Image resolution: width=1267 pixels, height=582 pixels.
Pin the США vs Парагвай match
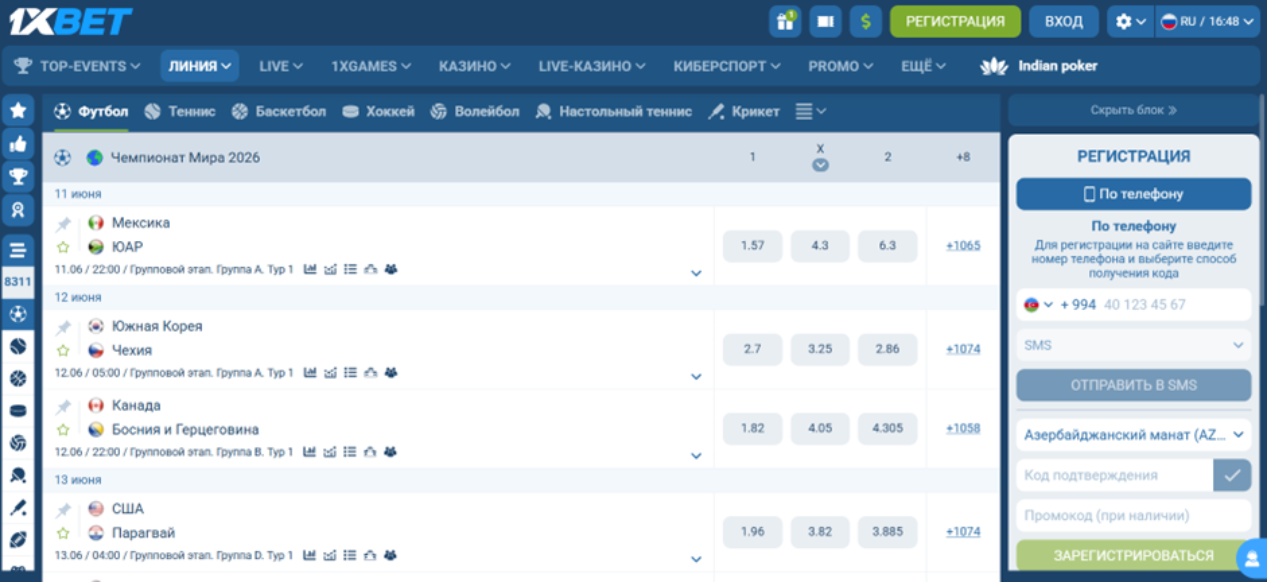63,508
